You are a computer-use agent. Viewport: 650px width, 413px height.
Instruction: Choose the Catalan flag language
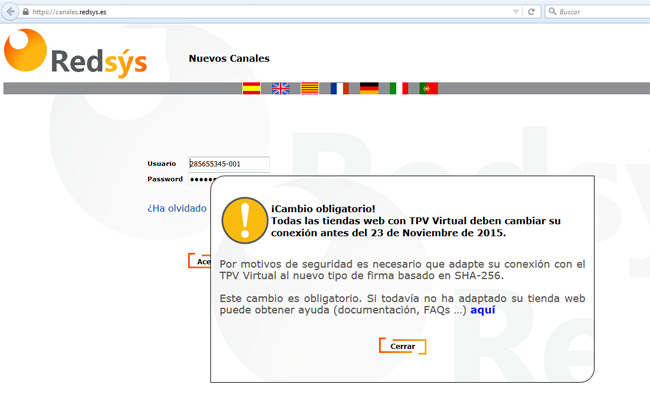pyautogui.click(x=310, y=88)
